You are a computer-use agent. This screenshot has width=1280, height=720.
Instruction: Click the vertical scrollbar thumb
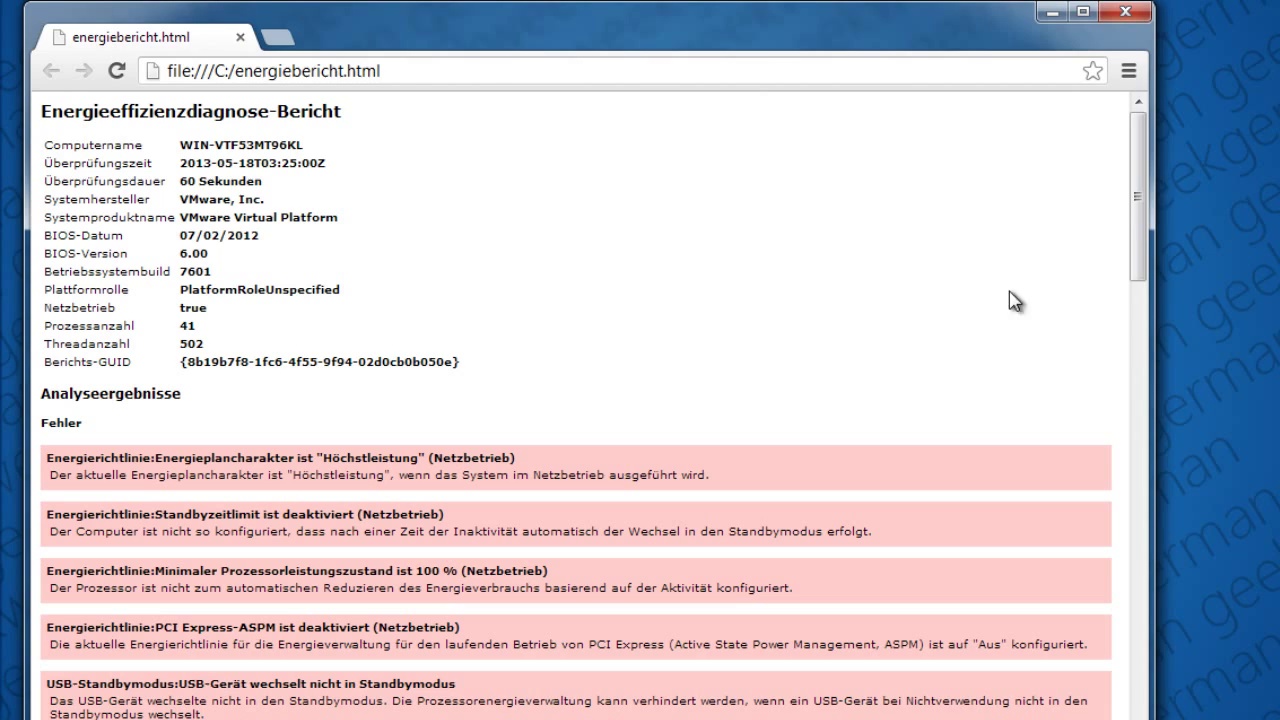click(1138, 195)
